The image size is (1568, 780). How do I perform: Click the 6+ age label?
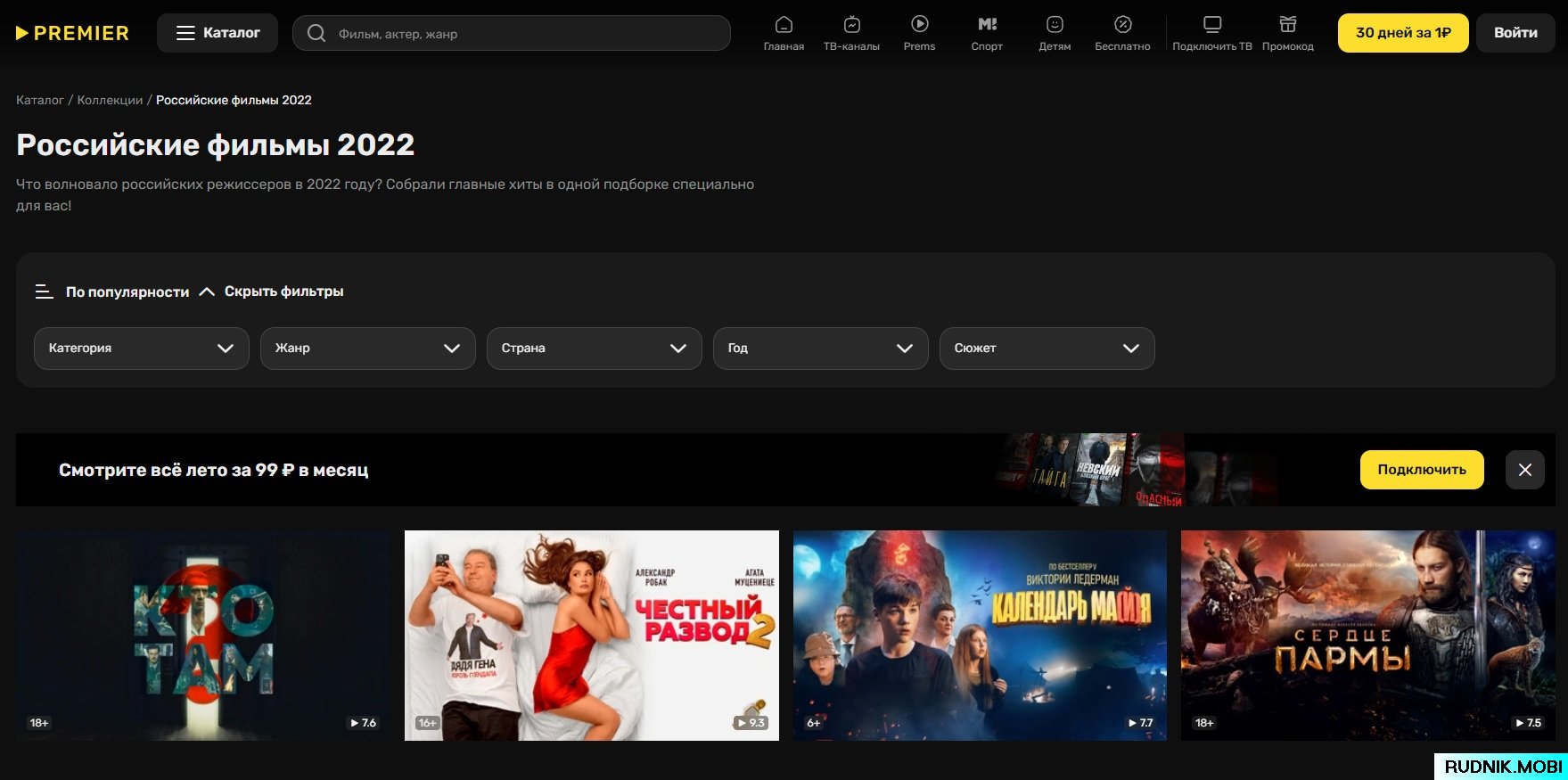click(x=814, y=723)
